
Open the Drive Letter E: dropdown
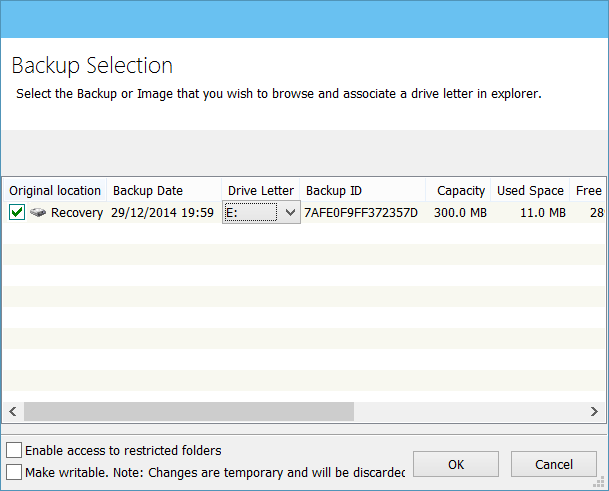(290, 213)
